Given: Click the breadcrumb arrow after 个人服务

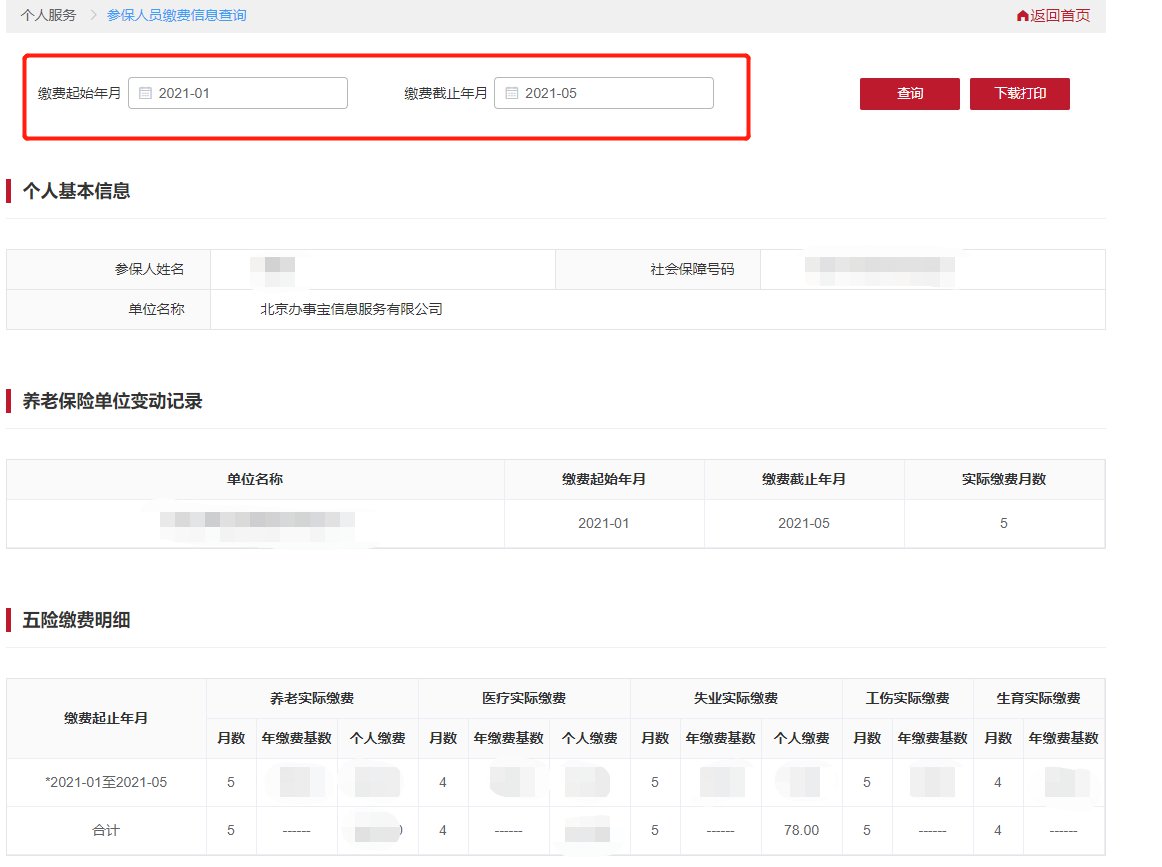Looking at the screenshot, I should coord(92,15).
